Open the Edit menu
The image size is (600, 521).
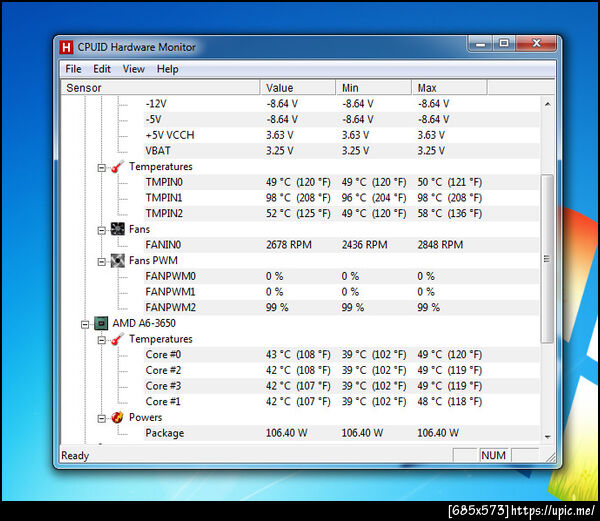tap(102, 69)
